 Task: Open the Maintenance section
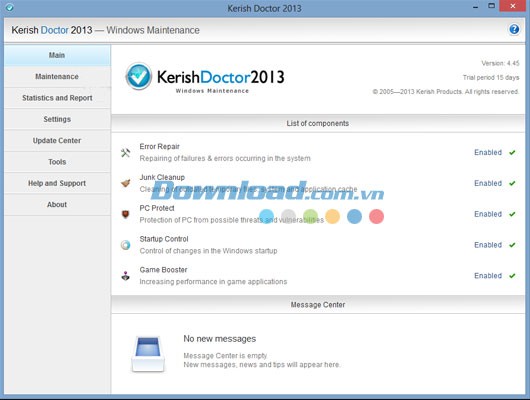coord(57,76)
